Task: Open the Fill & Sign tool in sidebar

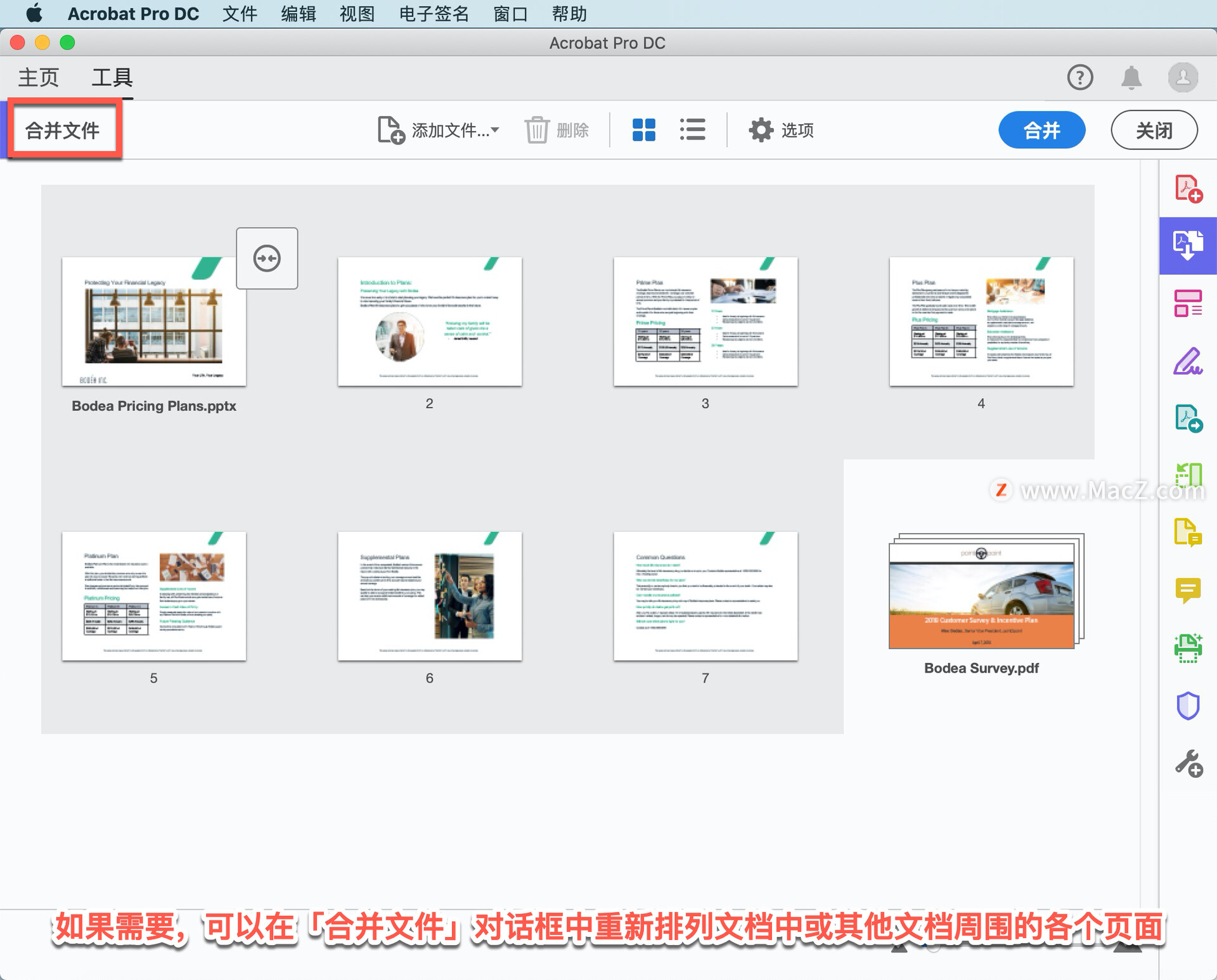Action: pyautogui.click(x=1188, y=361)
